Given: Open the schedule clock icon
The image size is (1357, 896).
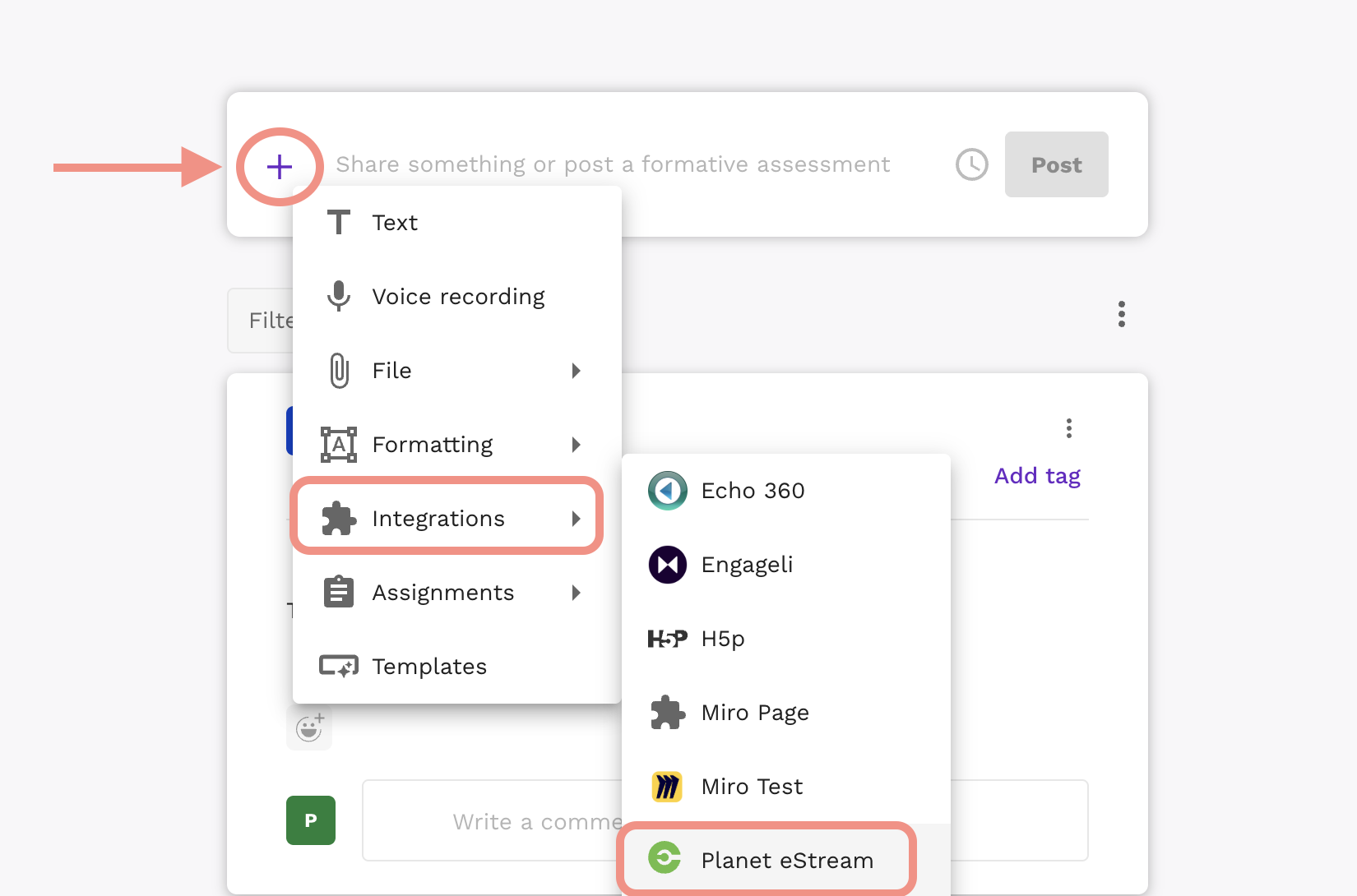Looking at the screenshot, I should pos(972,164).
